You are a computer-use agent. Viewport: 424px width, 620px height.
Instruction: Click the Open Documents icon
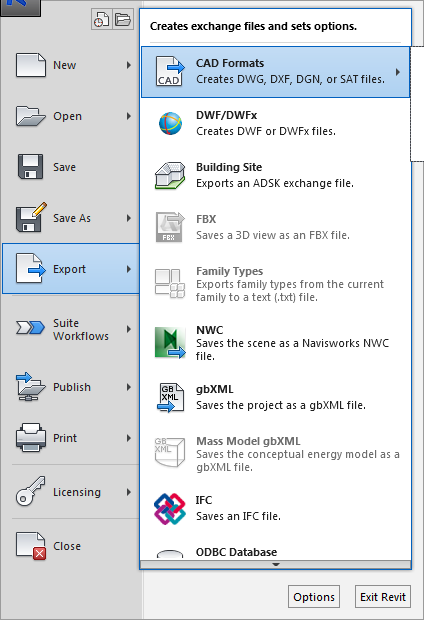[x=123, y=19]
